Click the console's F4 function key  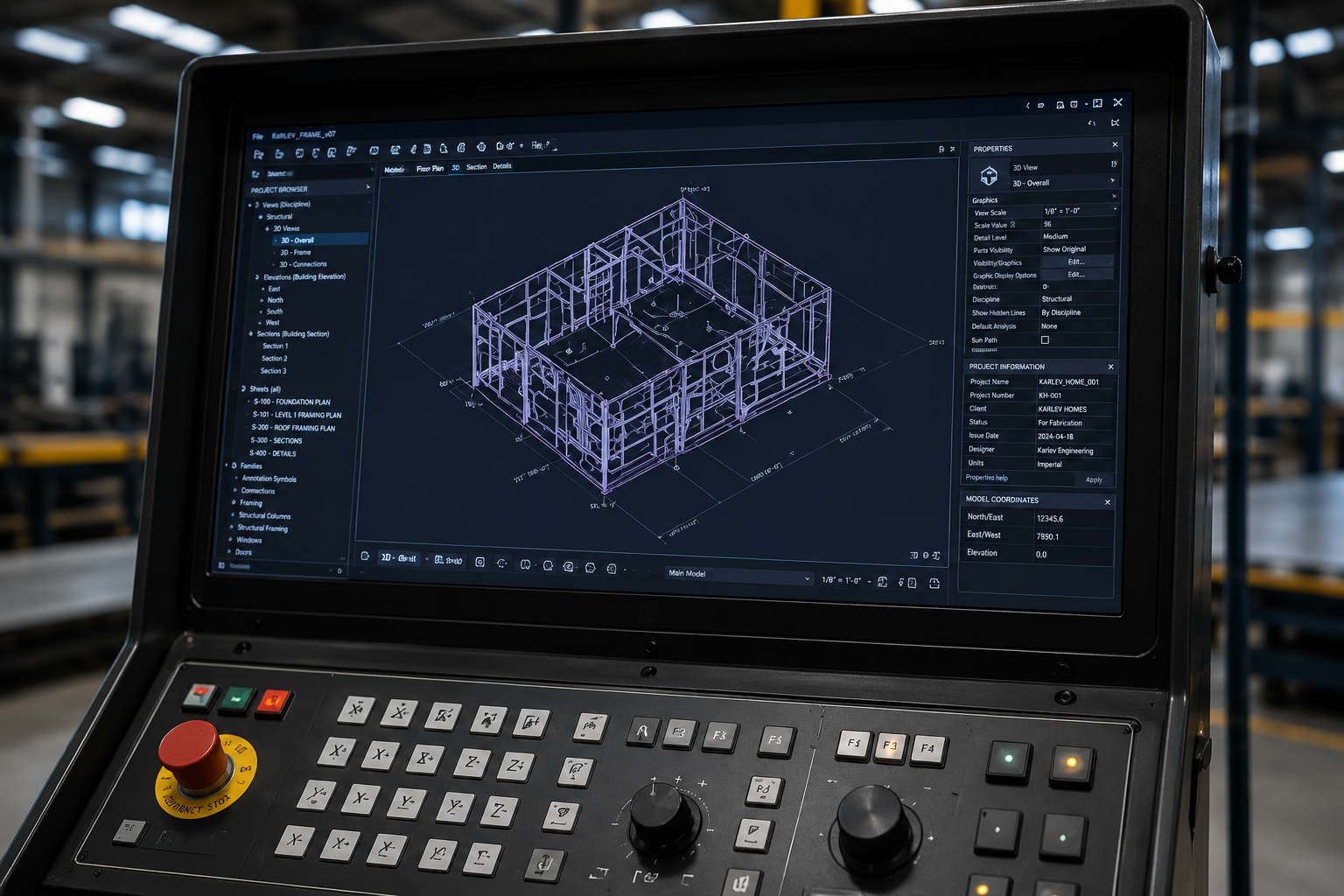click(927, 749)
